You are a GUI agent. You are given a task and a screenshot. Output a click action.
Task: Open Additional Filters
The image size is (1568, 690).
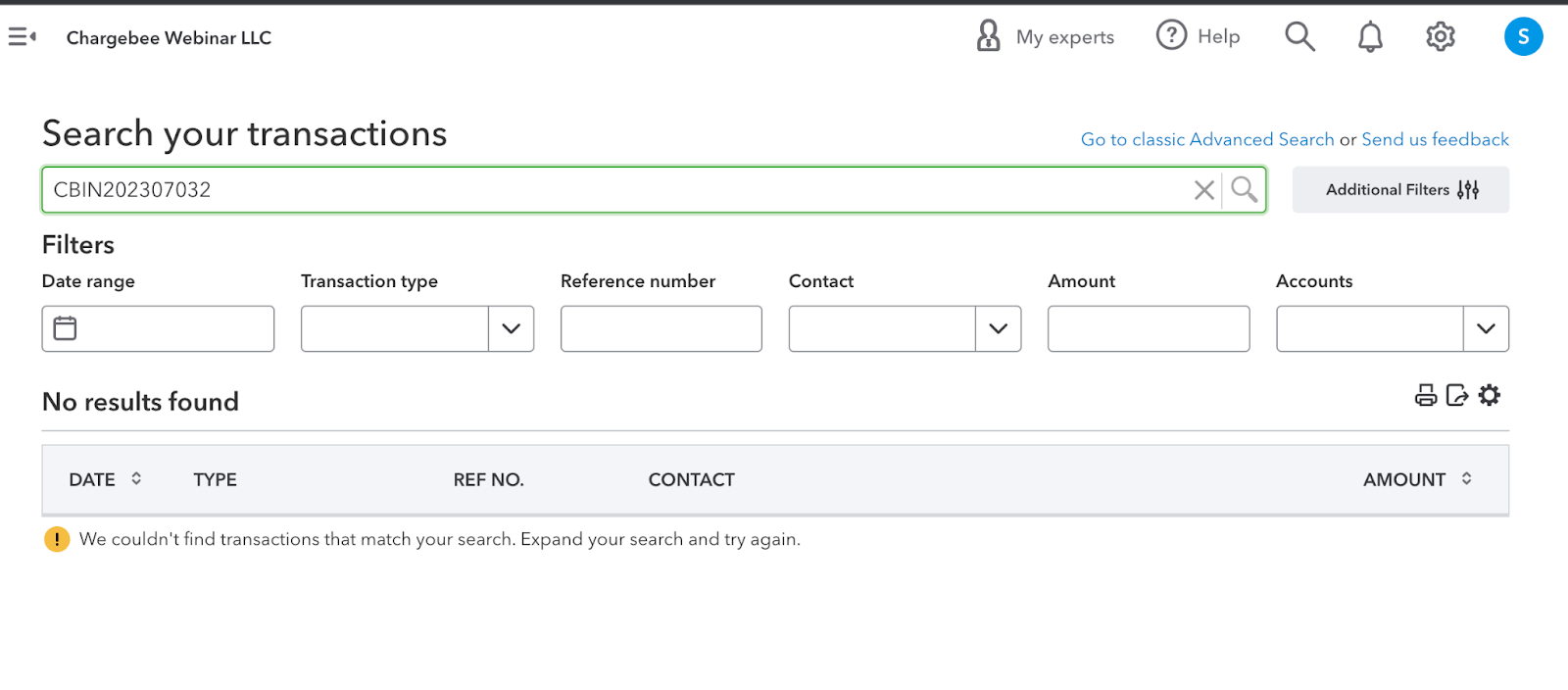tap(1400, 190)
